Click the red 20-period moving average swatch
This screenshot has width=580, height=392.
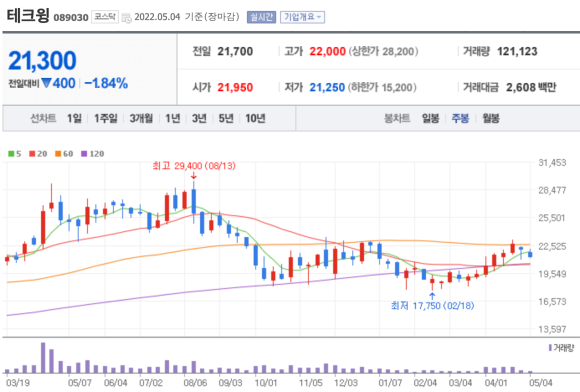click(32, 154)
